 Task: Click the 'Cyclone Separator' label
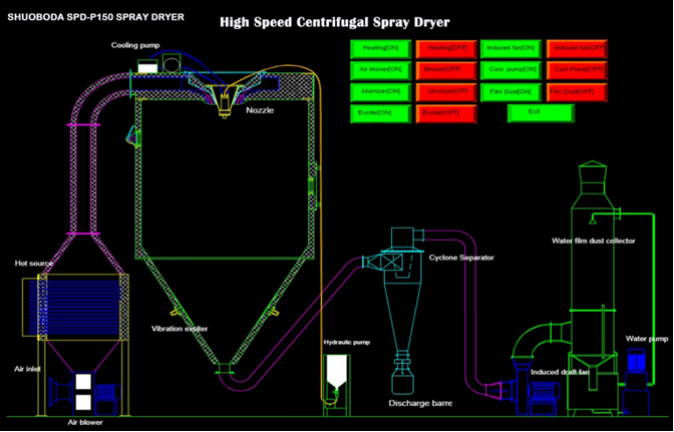click(x=461, y=258)
